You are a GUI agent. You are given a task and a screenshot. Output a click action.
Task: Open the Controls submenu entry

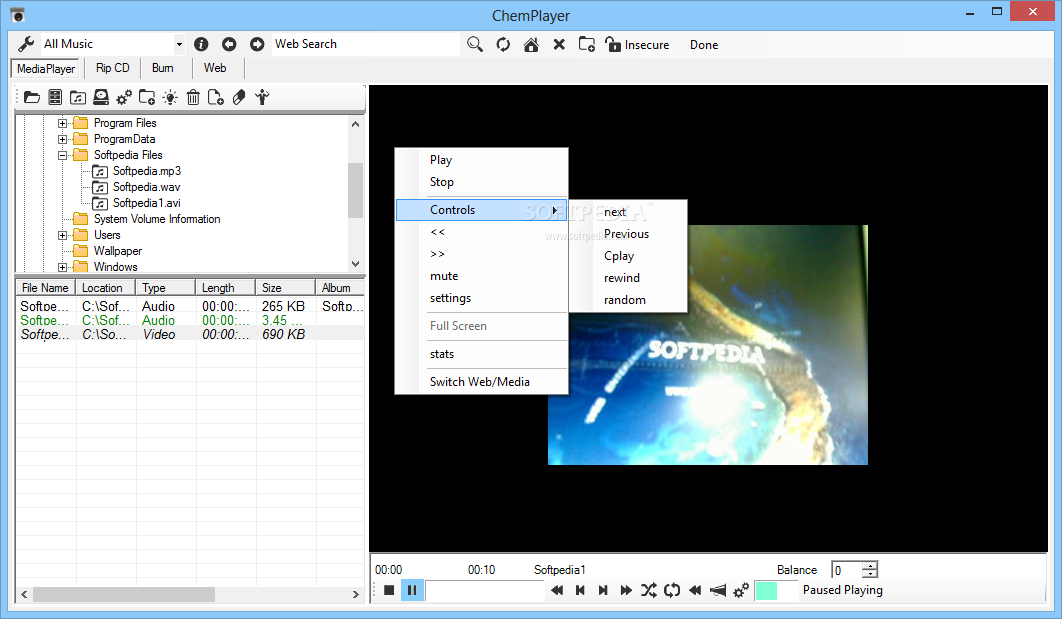481,210
